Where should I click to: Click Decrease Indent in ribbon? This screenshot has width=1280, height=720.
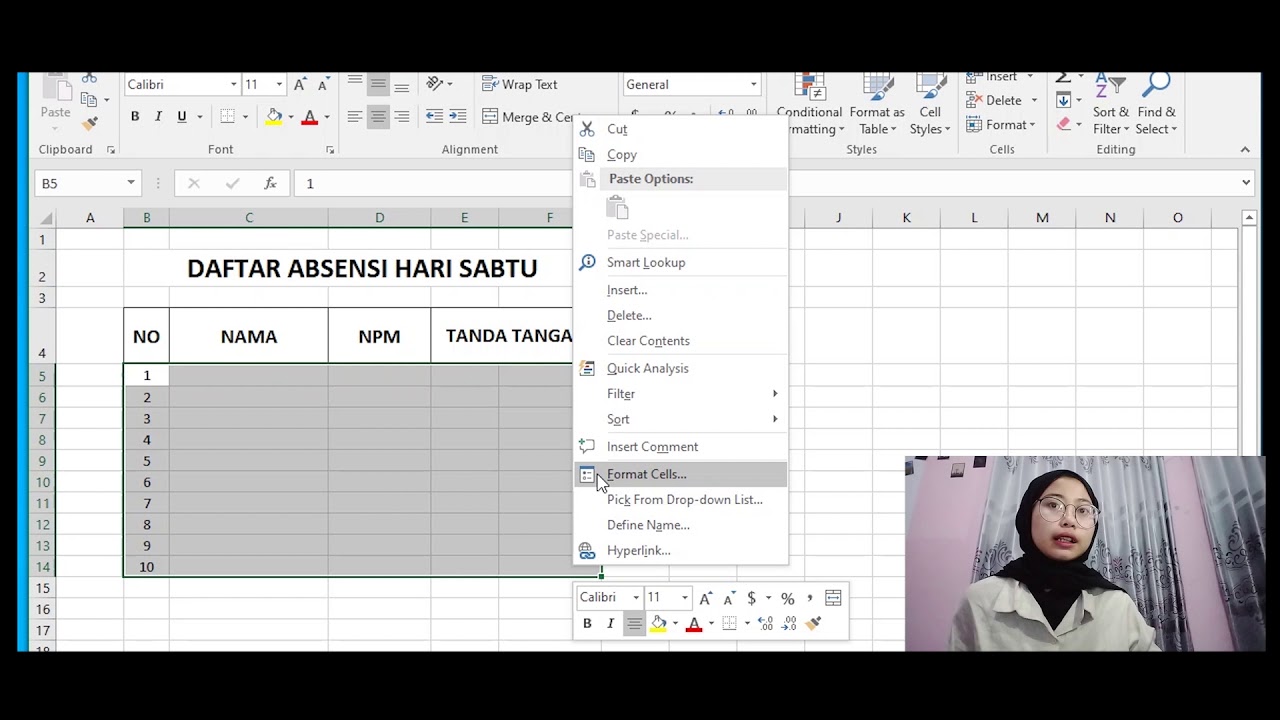[x=434, y=117]
